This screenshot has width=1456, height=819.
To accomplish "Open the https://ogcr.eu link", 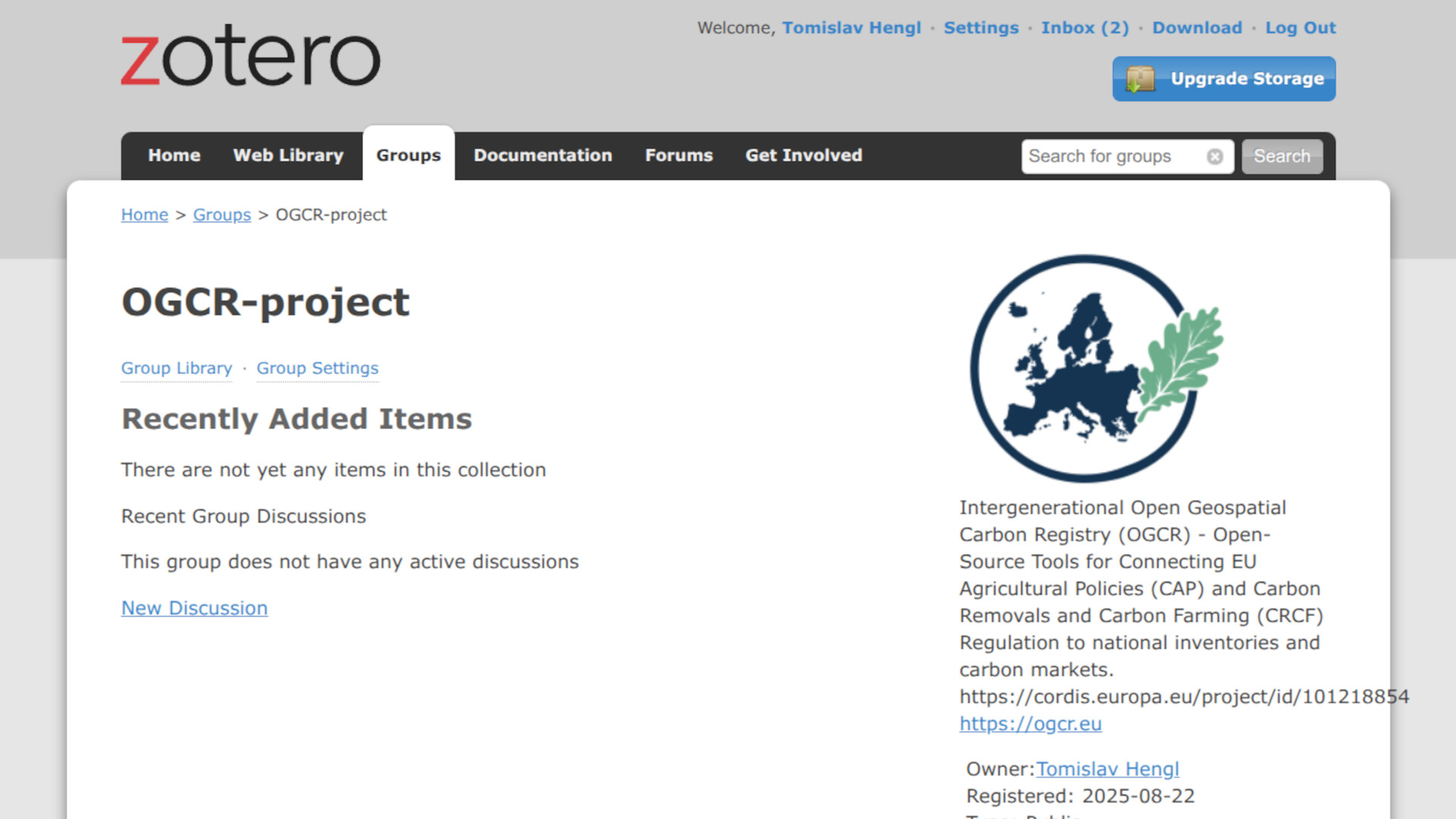I will [x=1031, y=724].
